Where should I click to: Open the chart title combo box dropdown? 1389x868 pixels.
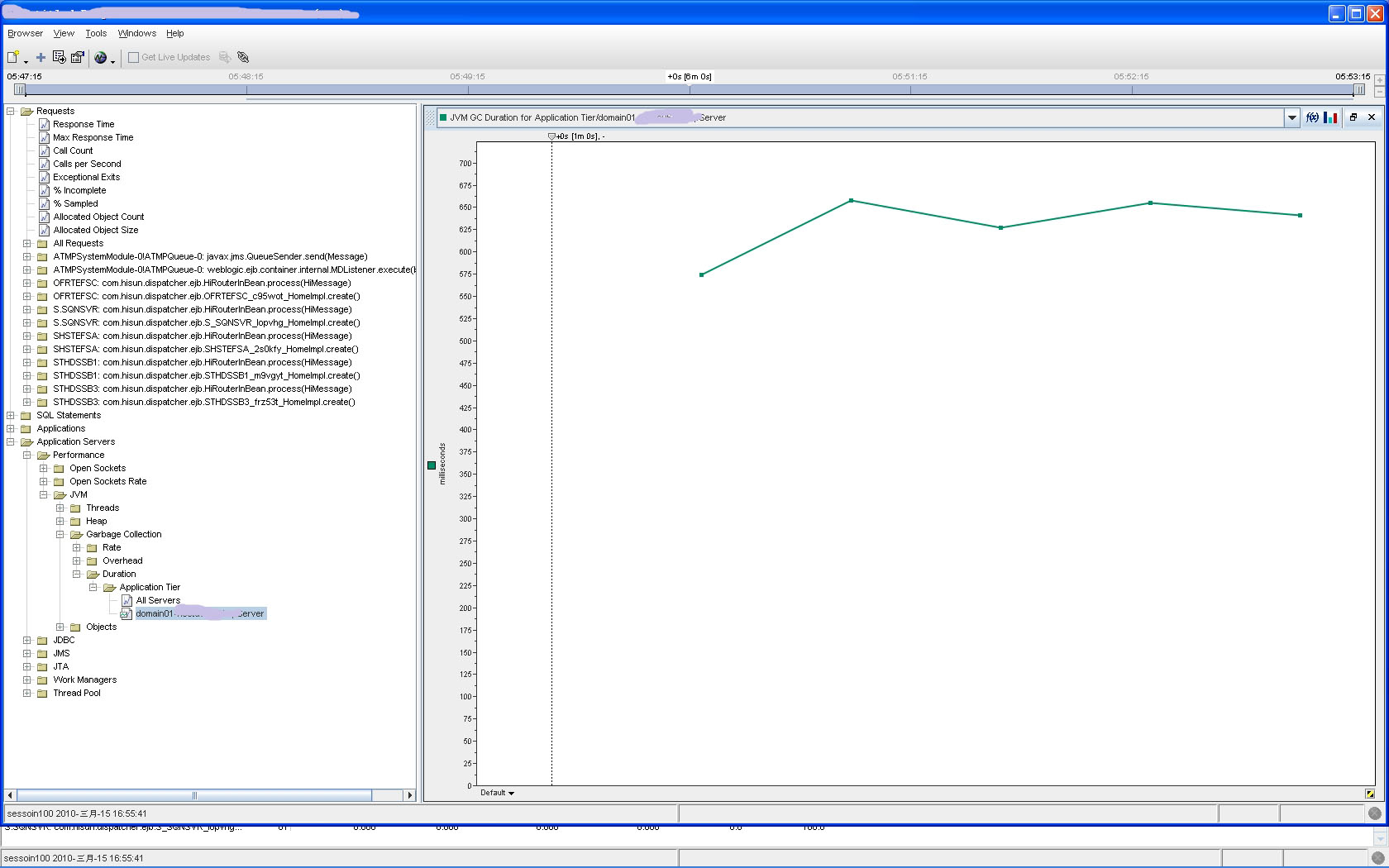point(1291,117)
